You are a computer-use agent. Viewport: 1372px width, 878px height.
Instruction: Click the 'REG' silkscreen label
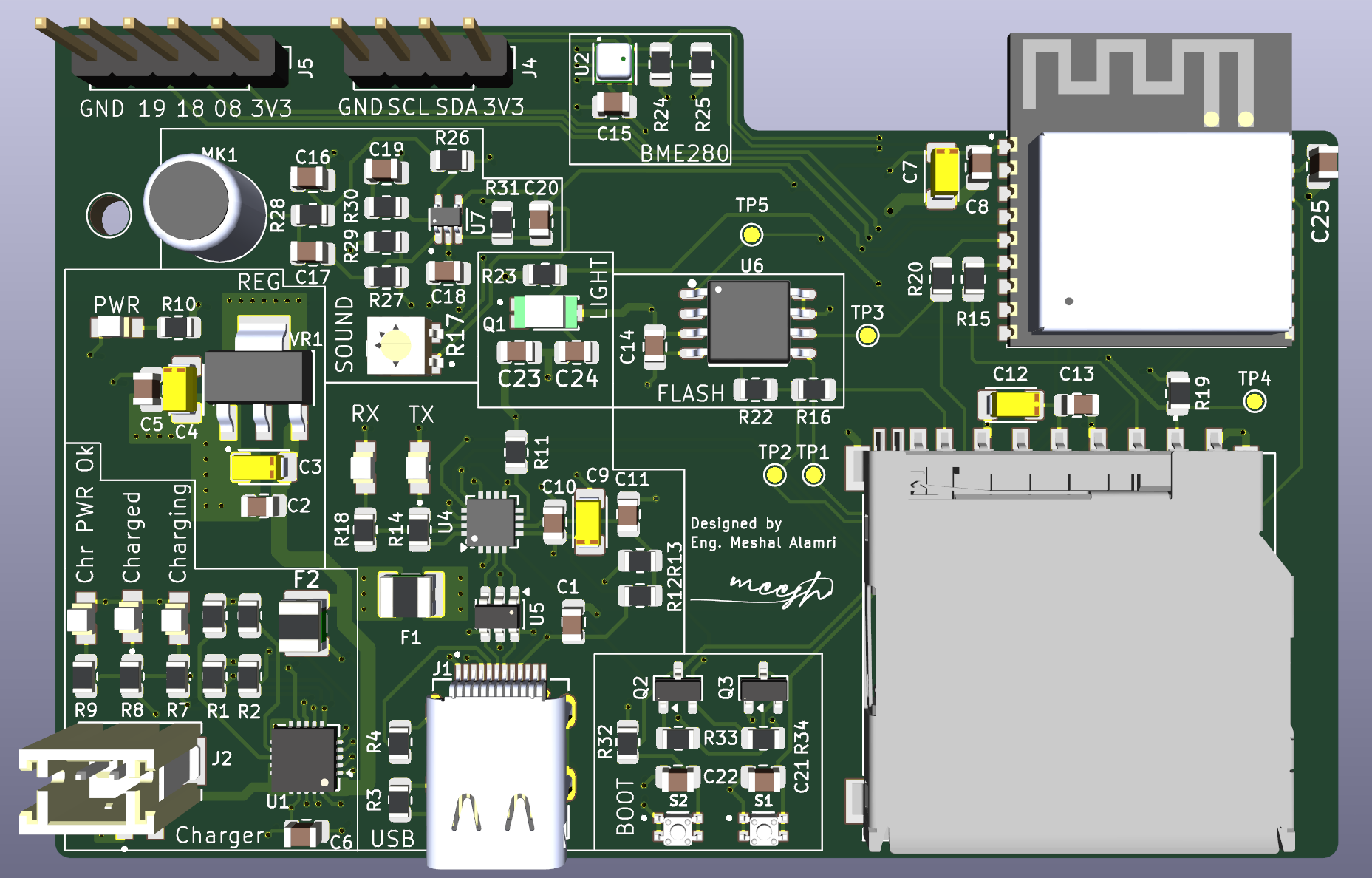click(x=259, y=282)
